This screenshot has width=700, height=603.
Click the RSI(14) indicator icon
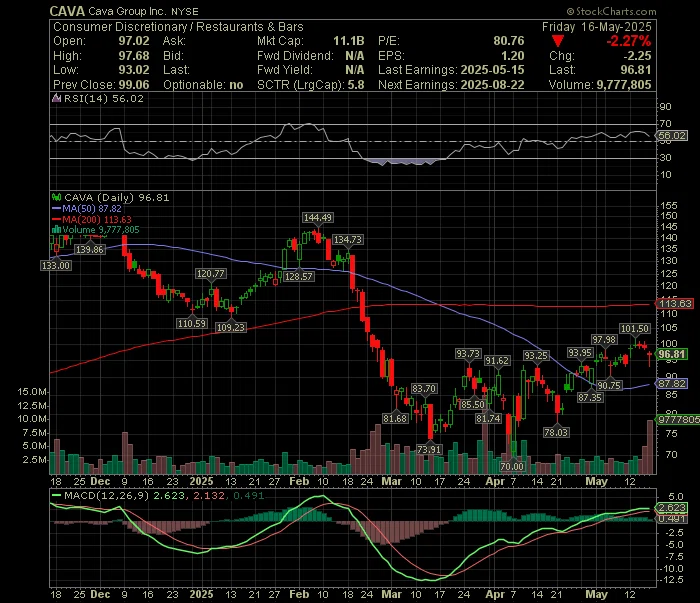[56, 98]
